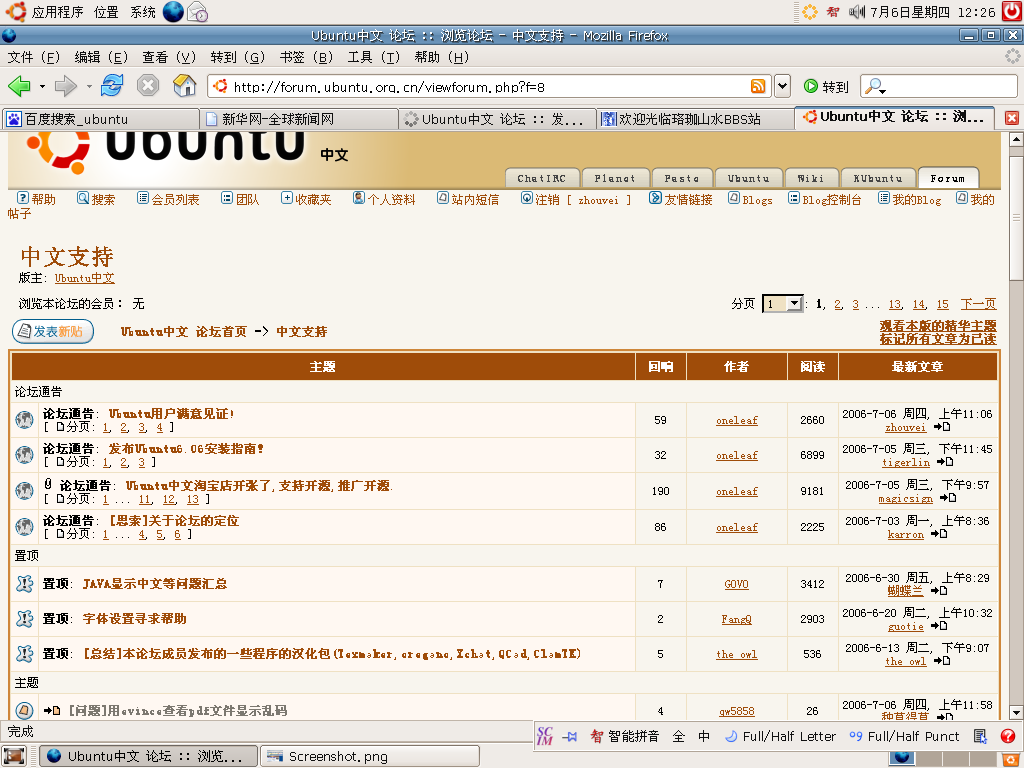Open the search engine magnifier icon
The width and height of the screenshot is (1024, 768).
point(874,86)
